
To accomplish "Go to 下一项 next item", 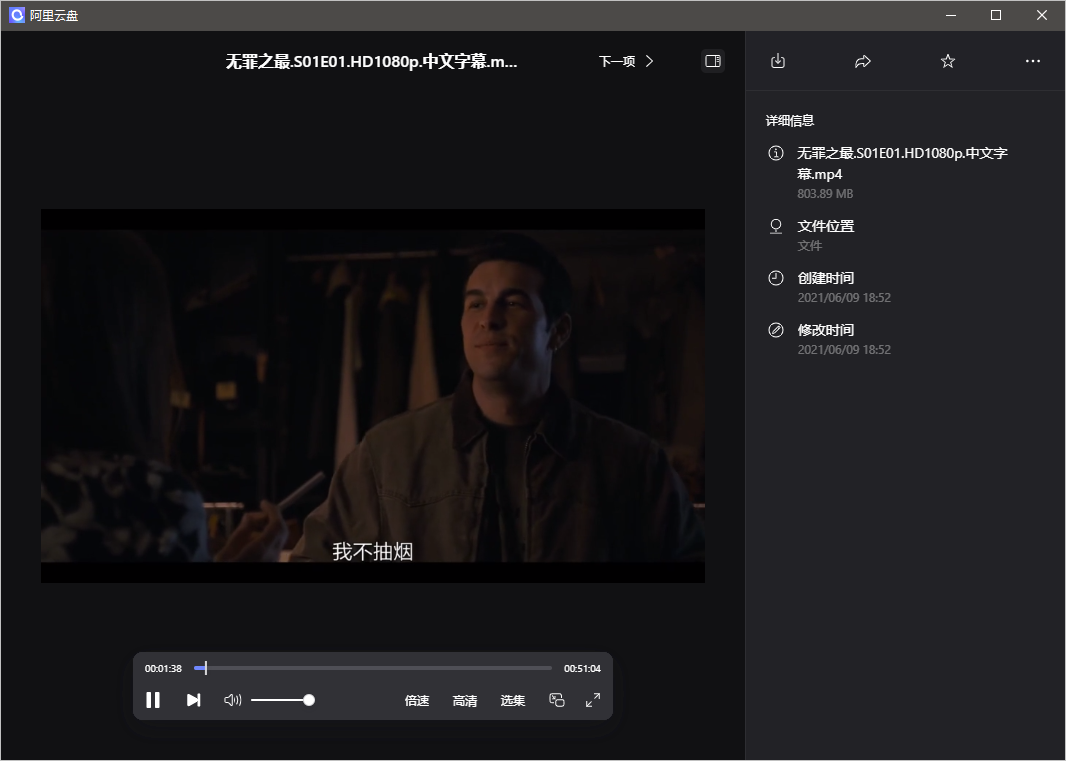I will [x=626, y=61].
